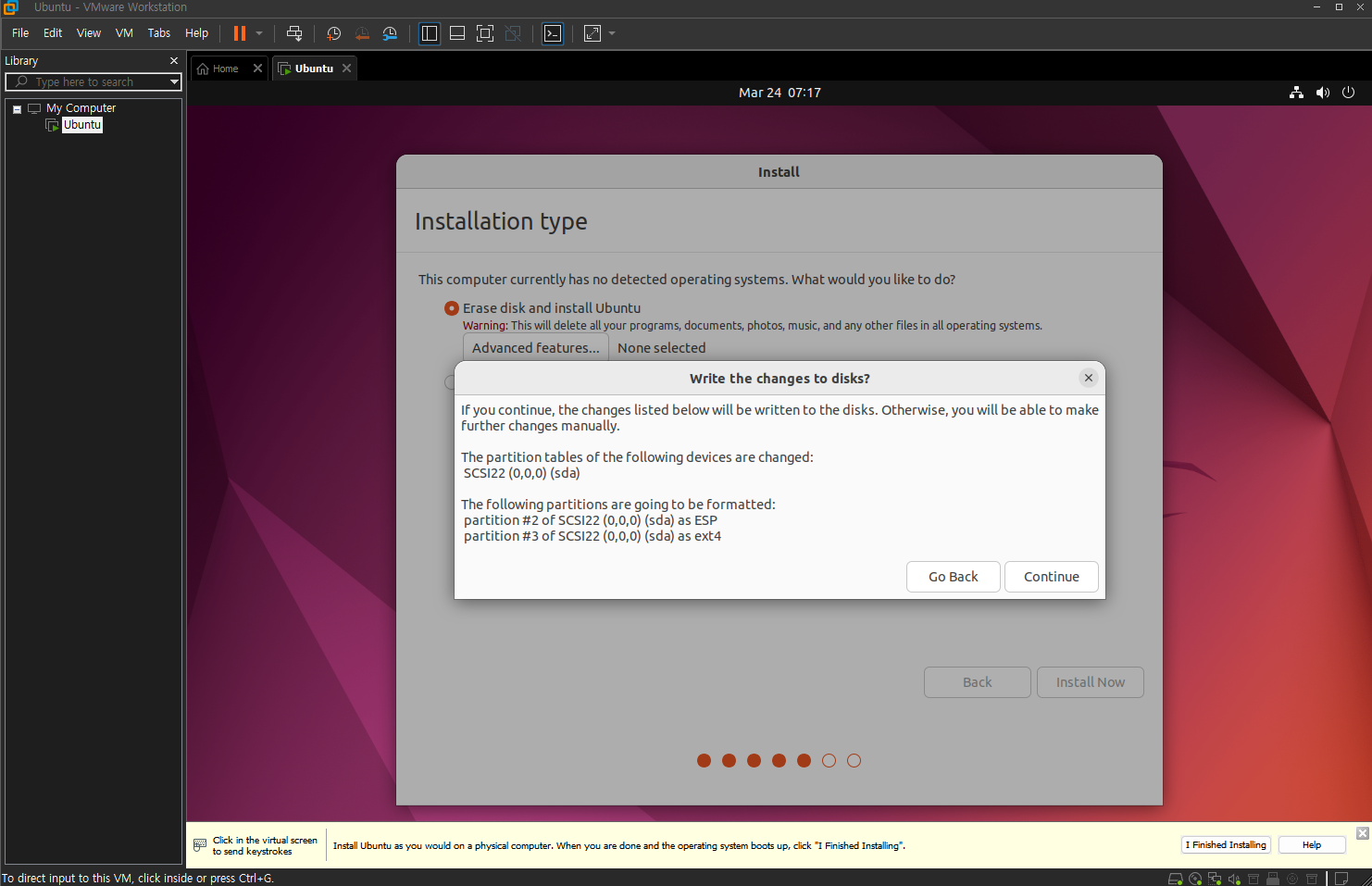Open the Tabs menu

coord(159,32)
